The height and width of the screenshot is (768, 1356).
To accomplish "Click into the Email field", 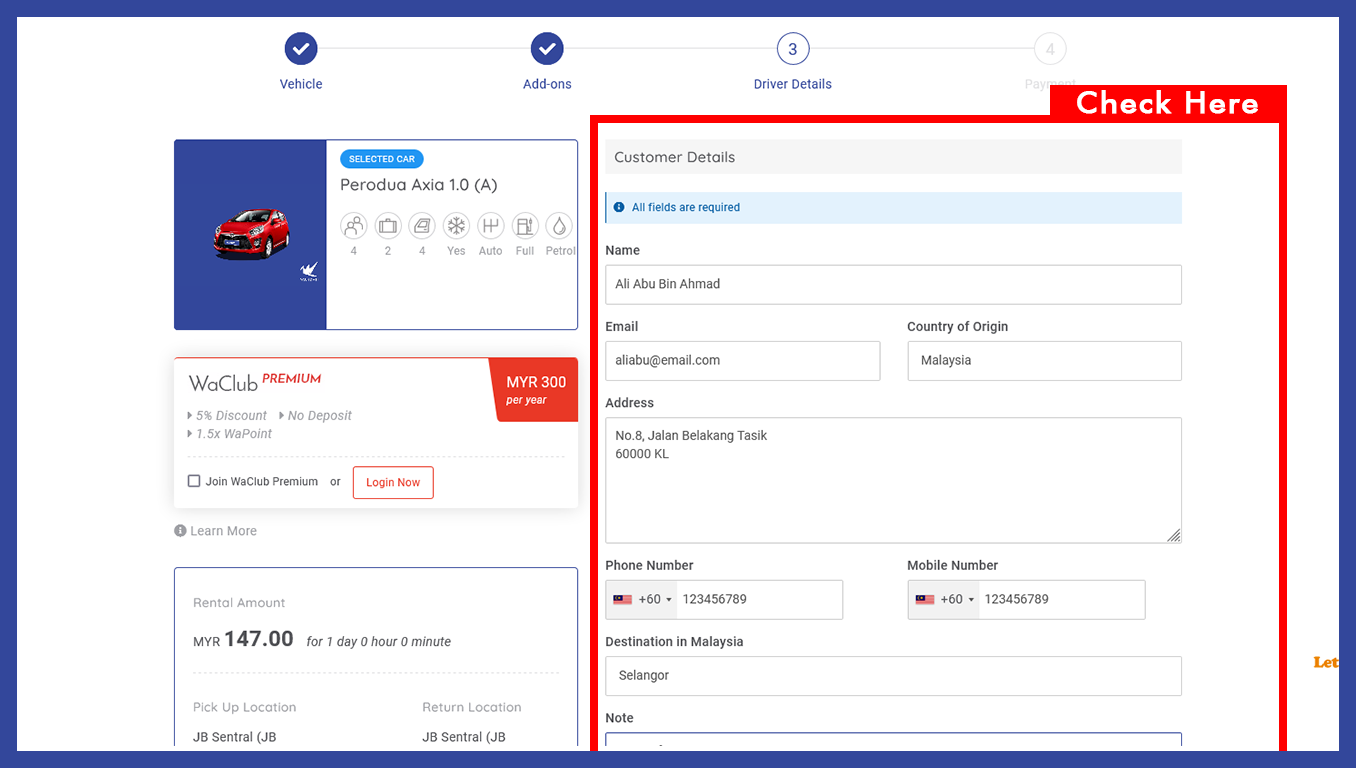I will tap(742, 361).
